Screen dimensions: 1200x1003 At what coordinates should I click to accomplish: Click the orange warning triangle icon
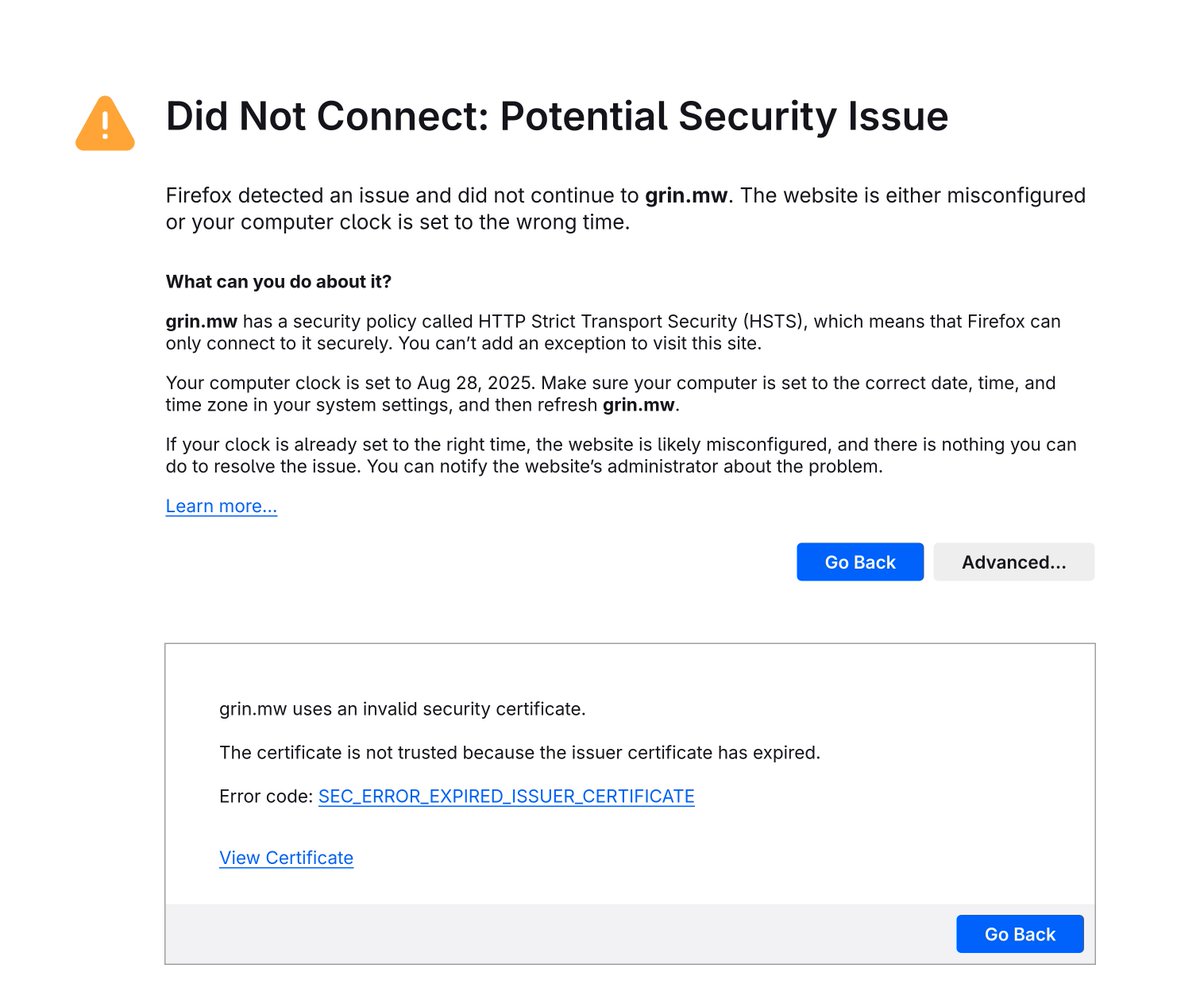[x=105, y=124]
